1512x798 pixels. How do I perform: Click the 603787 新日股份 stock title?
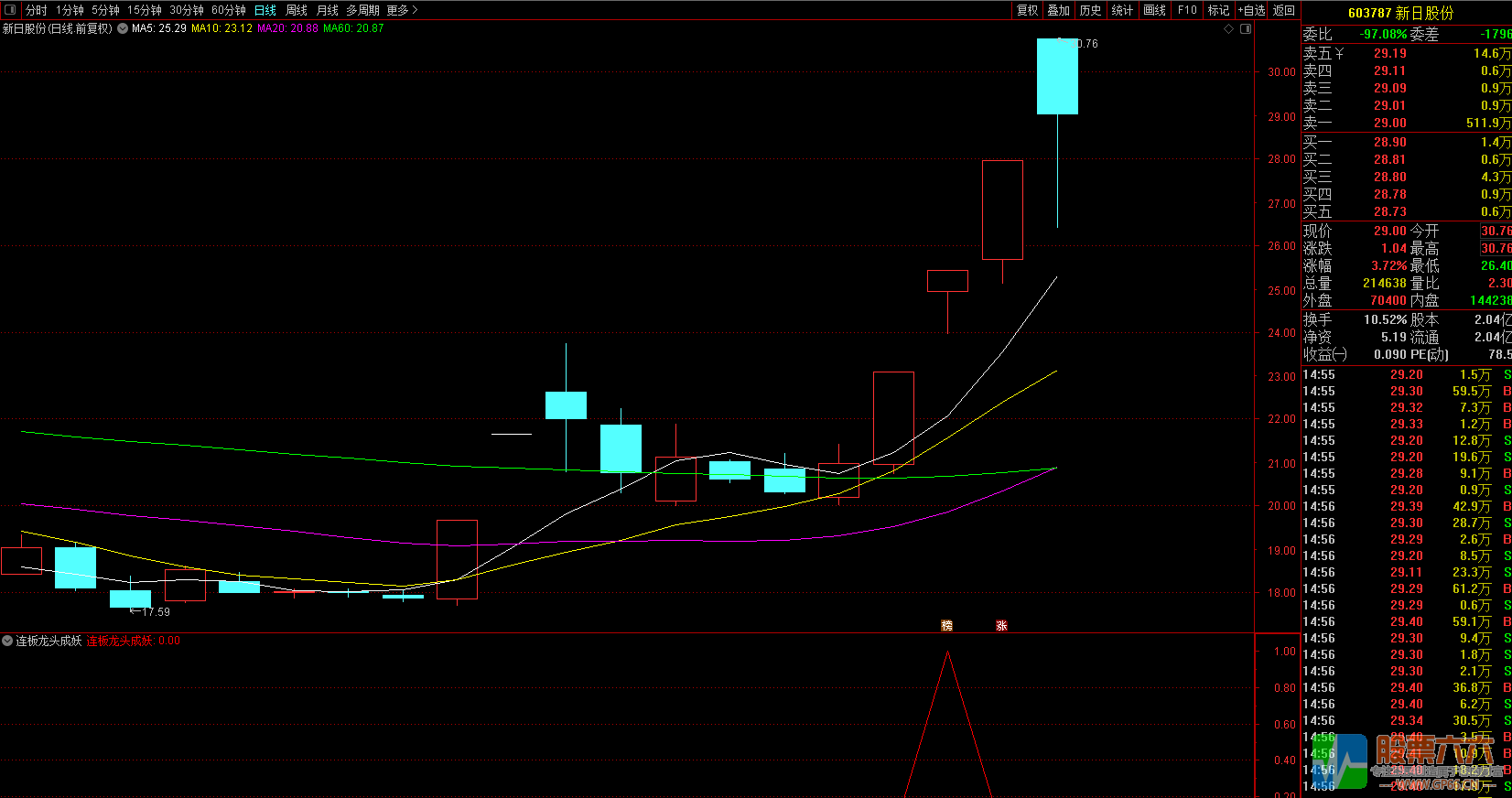click(1400, 13)
